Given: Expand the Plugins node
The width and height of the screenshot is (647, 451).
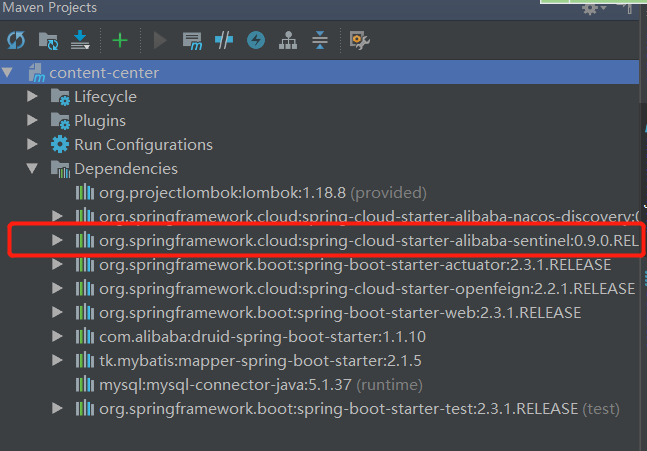Looking at the screenshot, I should coord(33,120).
